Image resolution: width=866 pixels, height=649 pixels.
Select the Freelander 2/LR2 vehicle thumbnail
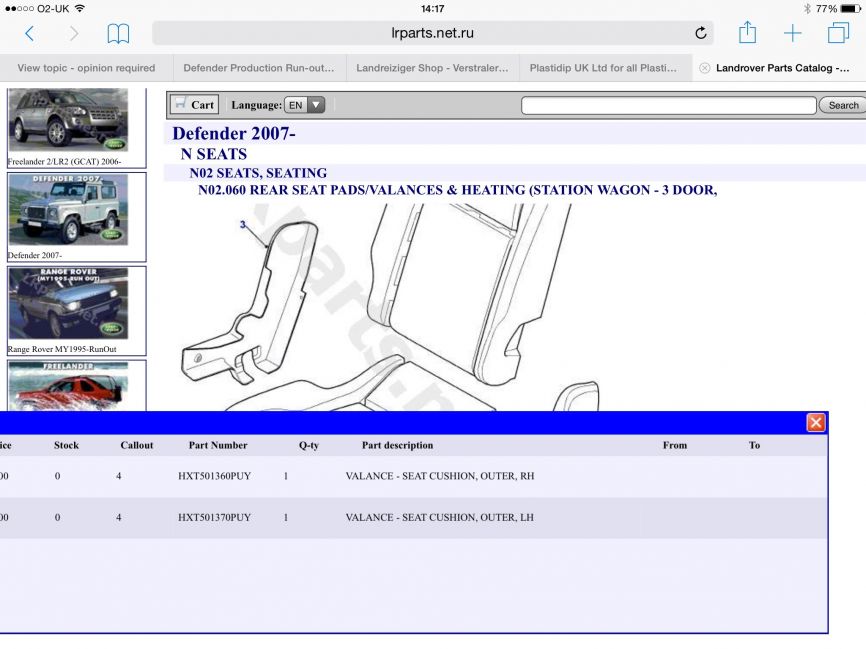(68, 120)
